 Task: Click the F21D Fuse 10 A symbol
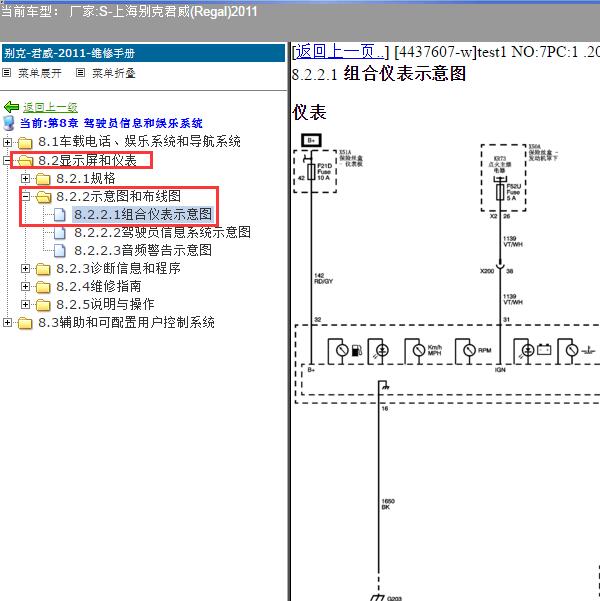(x=311, y=171)
